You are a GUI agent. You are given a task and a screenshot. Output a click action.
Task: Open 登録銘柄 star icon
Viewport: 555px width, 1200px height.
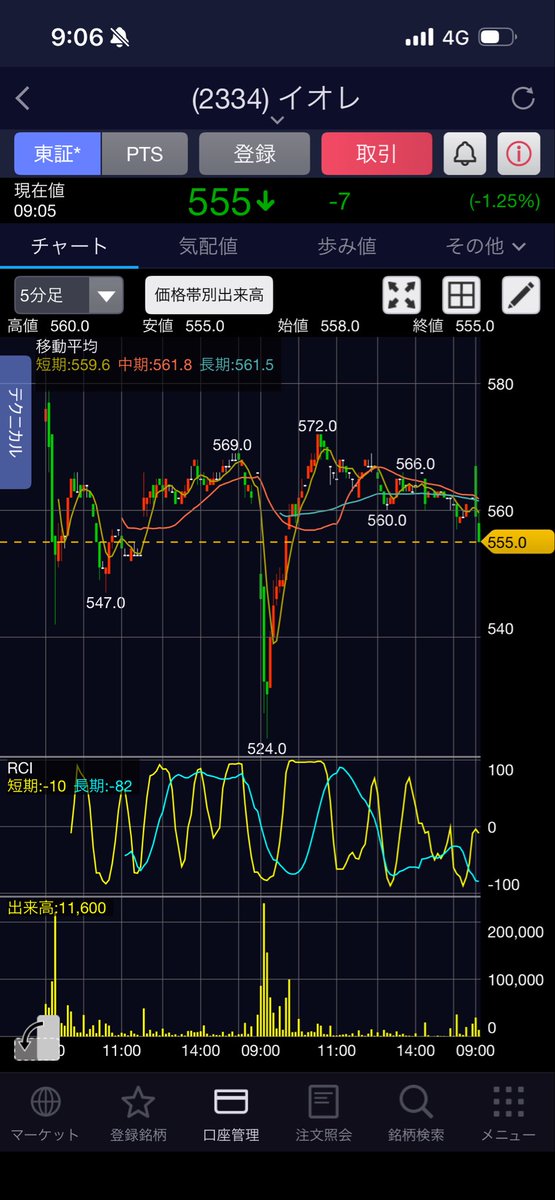click(138, 1102)
